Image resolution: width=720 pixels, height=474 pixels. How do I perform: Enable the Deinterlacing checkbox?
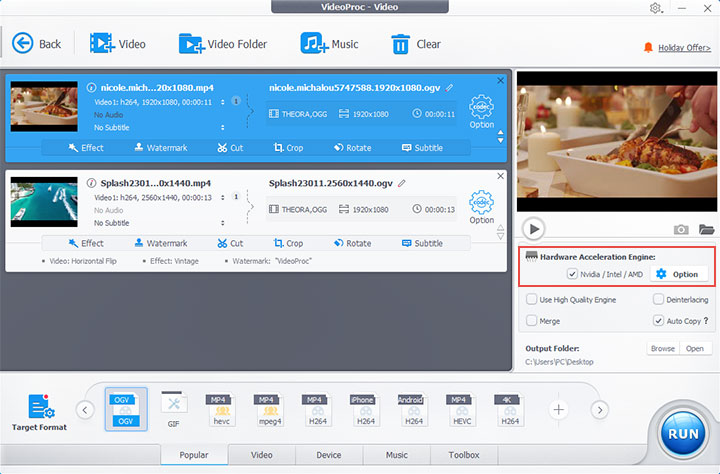(x=658, y=299)
